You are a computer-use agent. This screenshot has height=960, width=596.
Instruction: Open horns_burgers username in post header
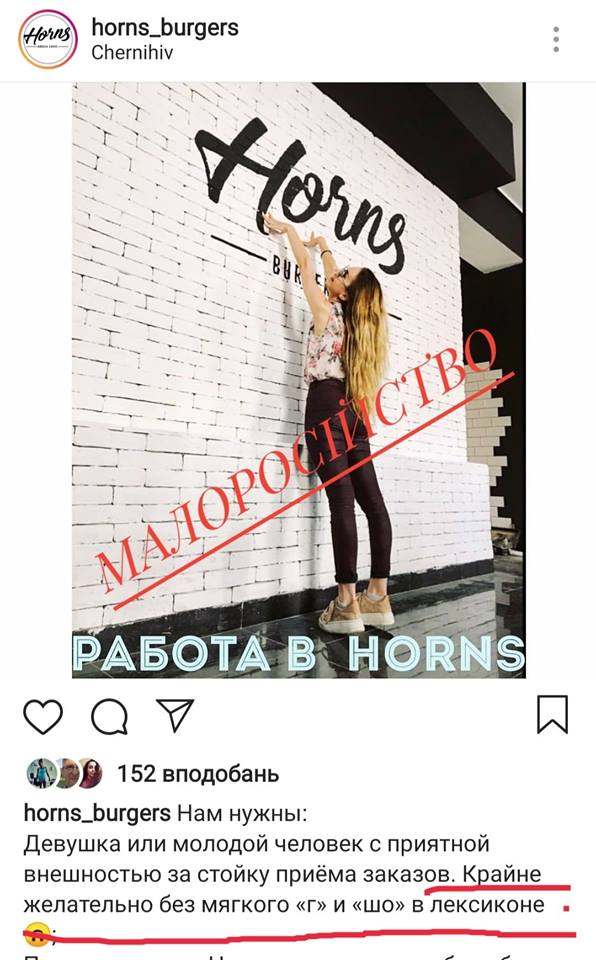coord(165,28)
